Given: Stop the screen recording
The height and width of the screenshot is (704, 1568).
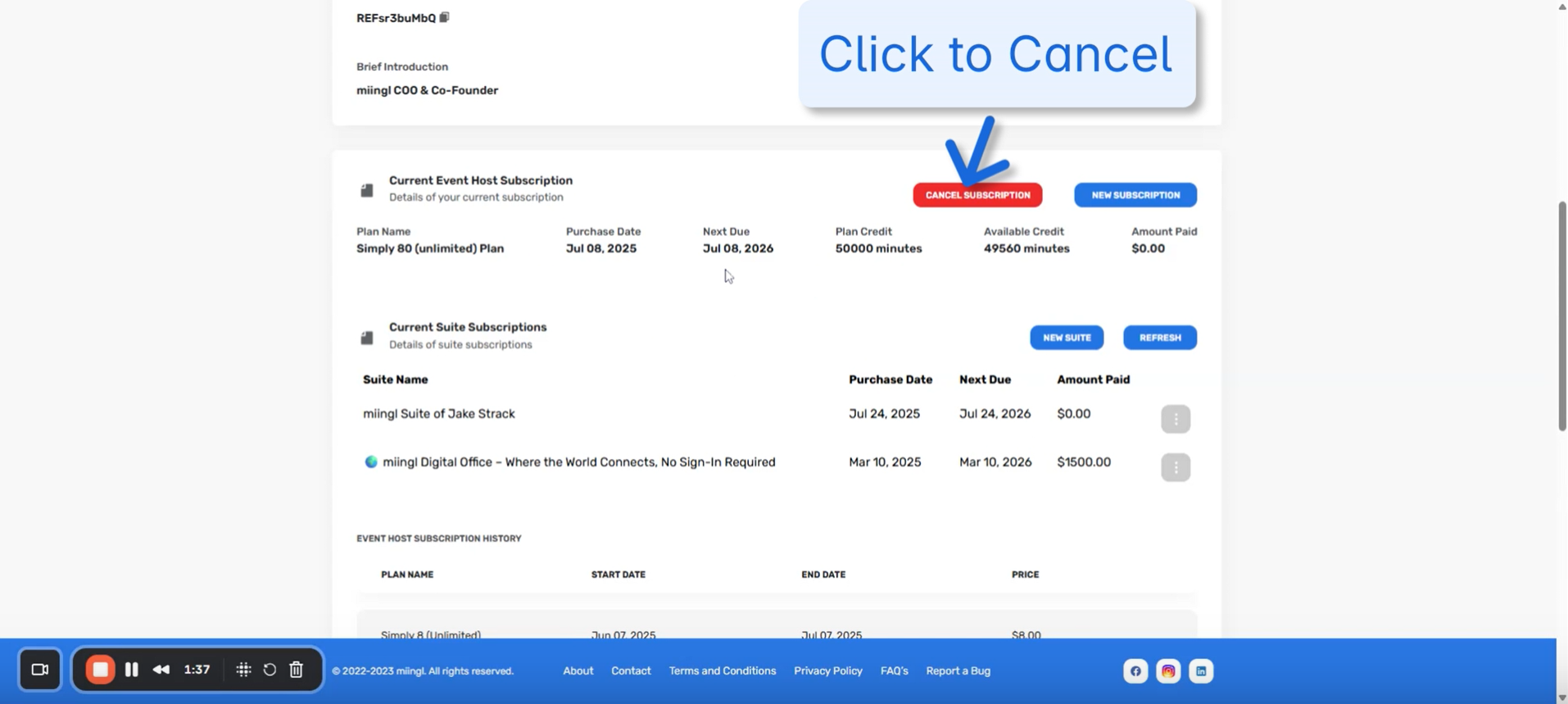Looking at the screenshot, I should [x=100, y=670].
